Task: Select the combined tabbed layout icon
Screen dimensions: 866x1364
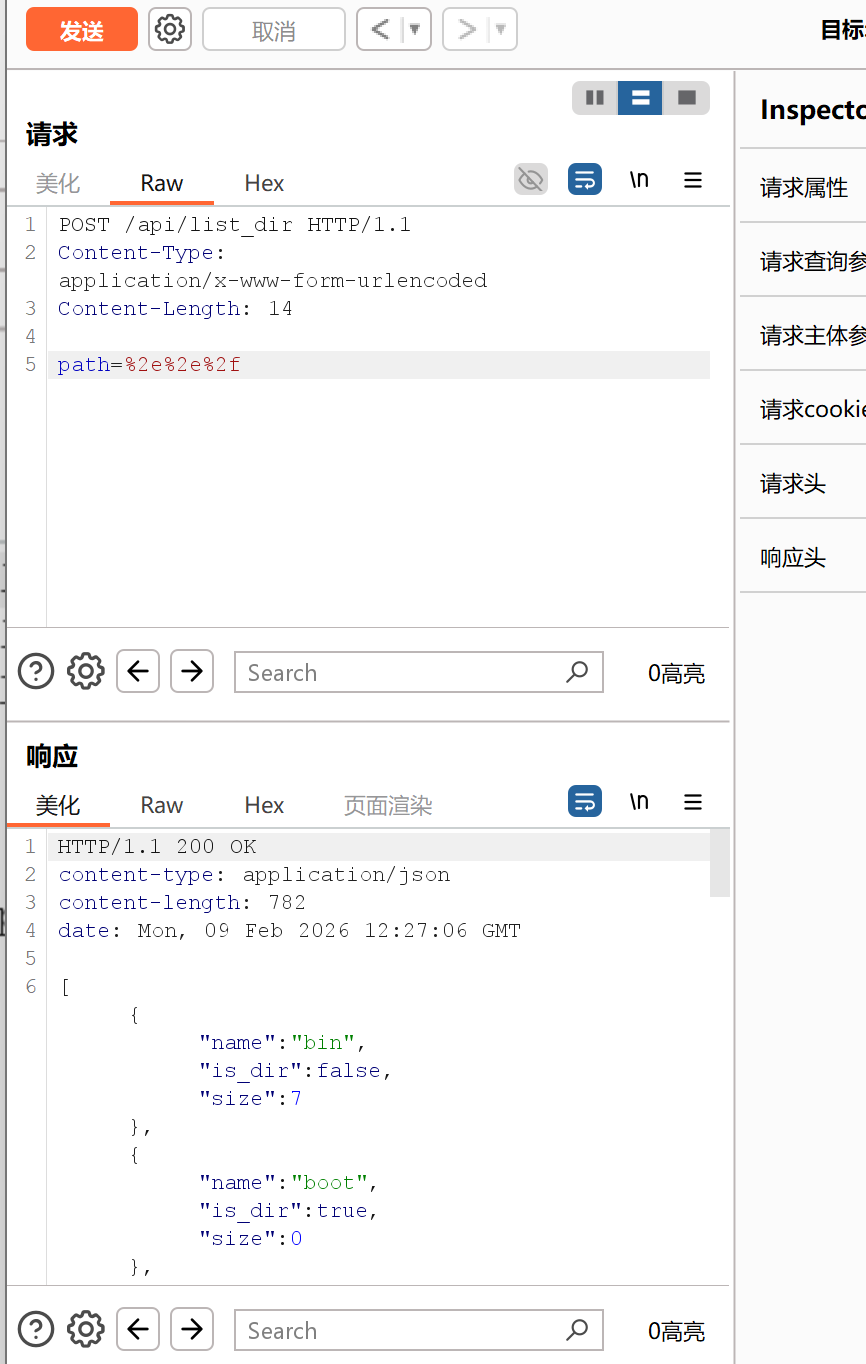Action: pos(686,98)
